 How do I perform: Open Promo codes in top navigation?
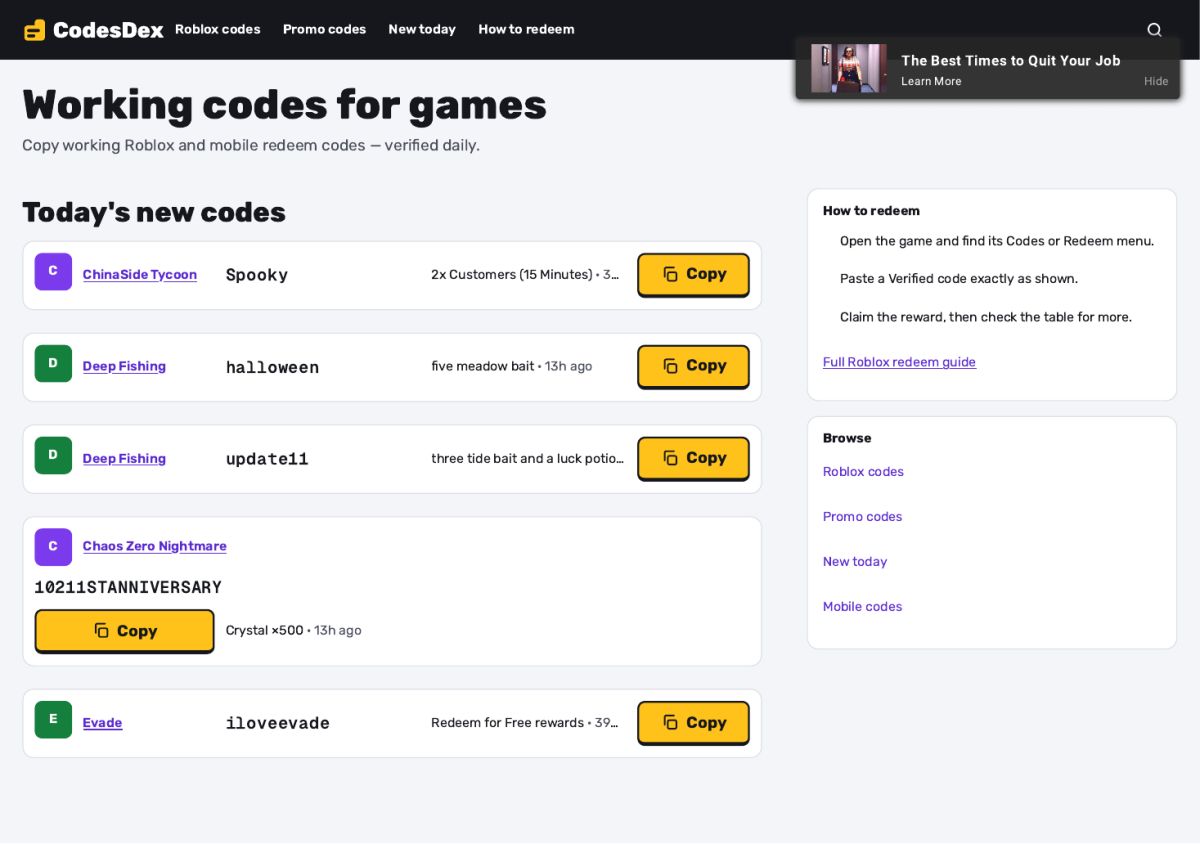point(325,30)
